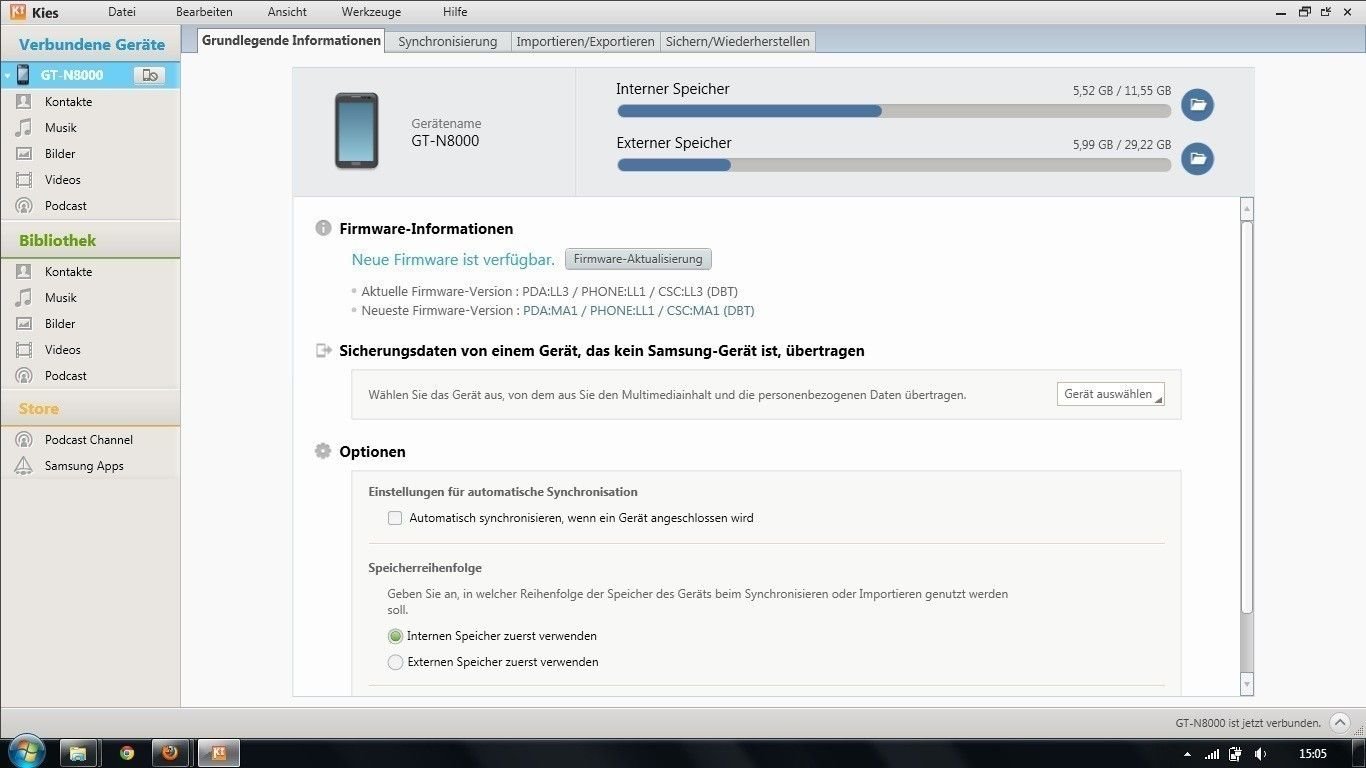Open internal storage folder icon

1197,105
